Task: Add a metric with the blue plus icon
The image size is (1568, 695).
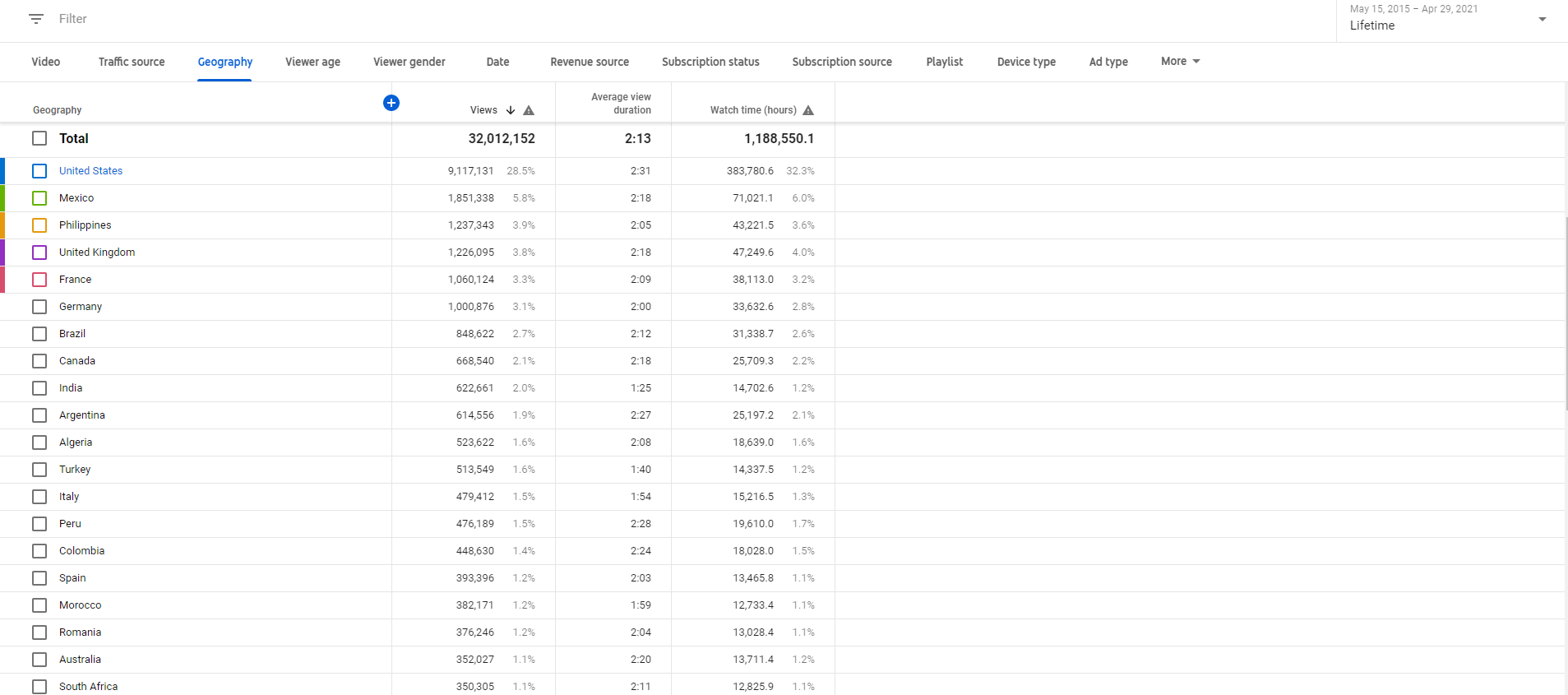Action: [x=391, y=103]
